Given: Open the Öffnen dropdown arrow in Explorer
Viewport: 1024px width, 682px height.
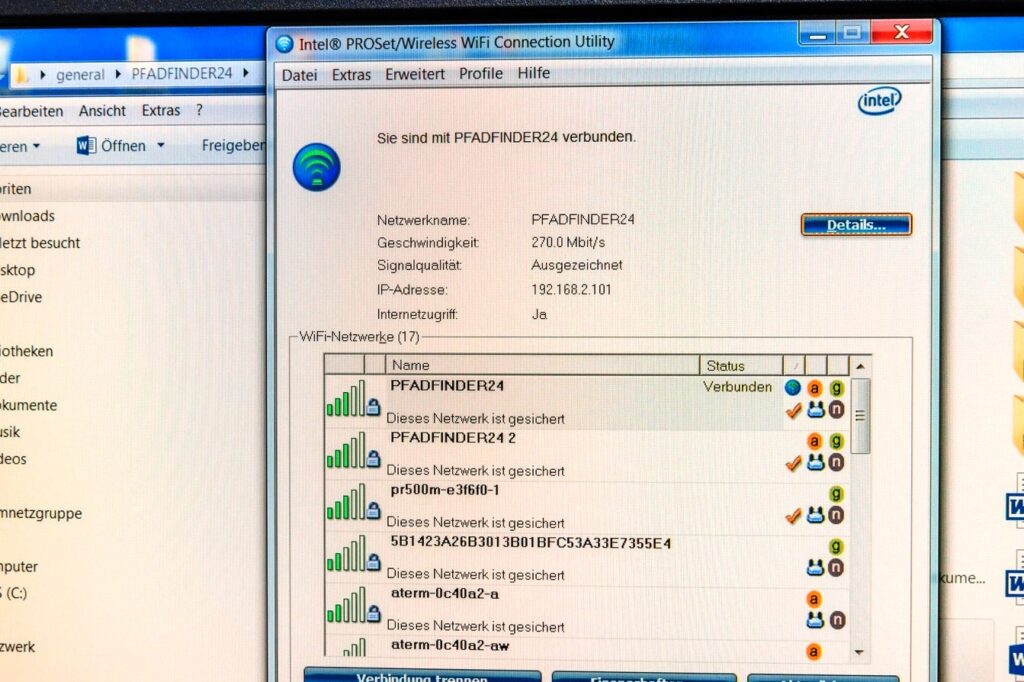Looking at the screenshot, I should 159,146.
